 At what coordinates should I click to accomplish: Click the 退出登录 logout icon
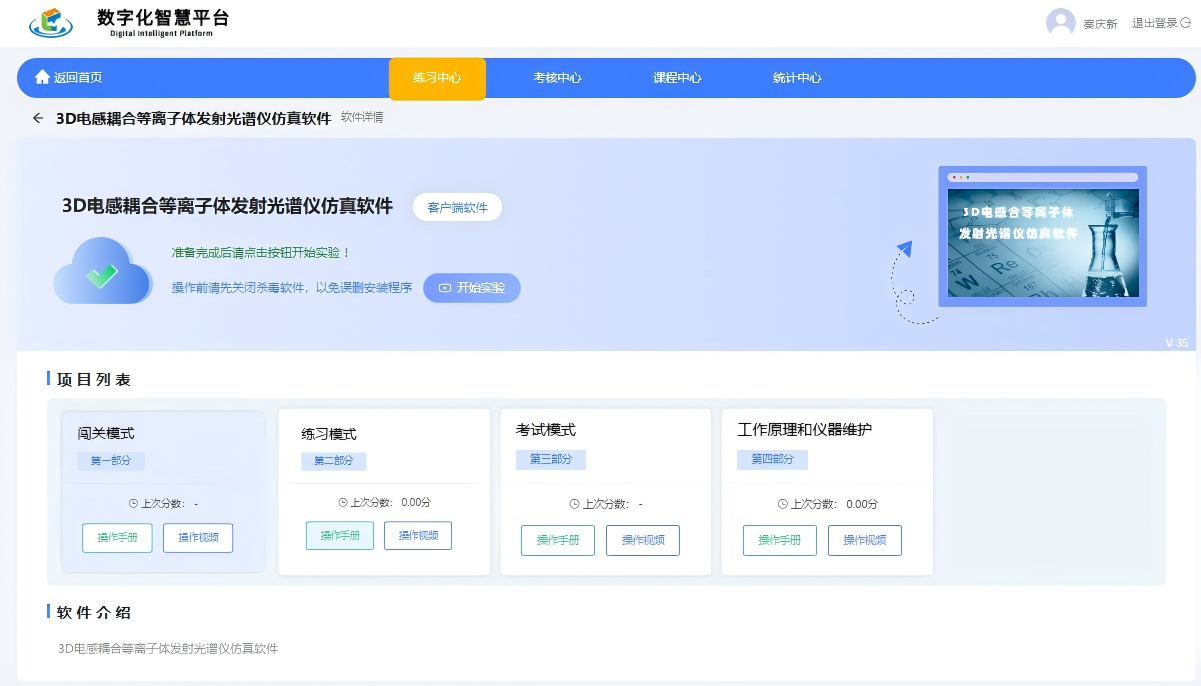(1186, 23)
